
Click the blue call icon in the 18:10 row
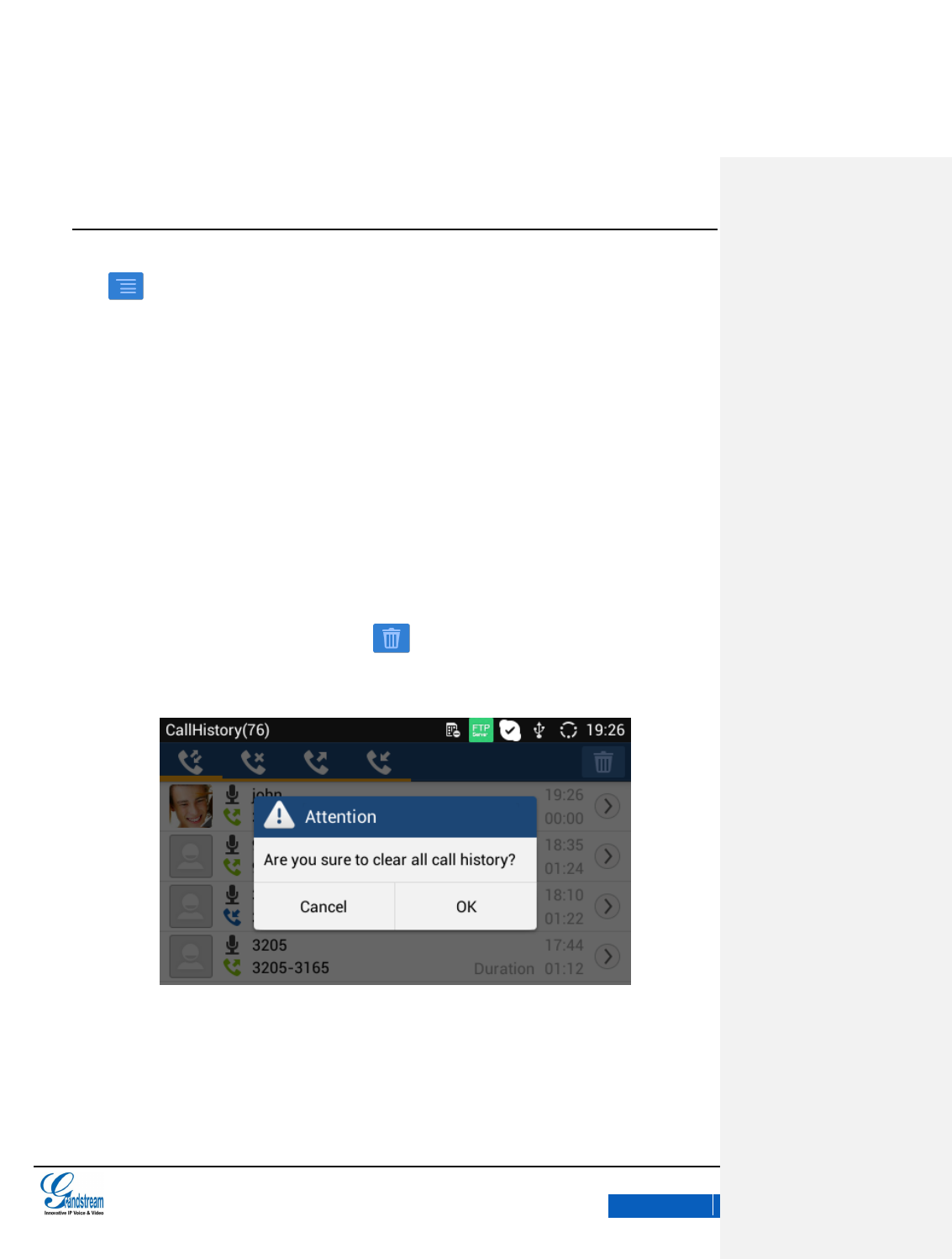coord(232,917)
